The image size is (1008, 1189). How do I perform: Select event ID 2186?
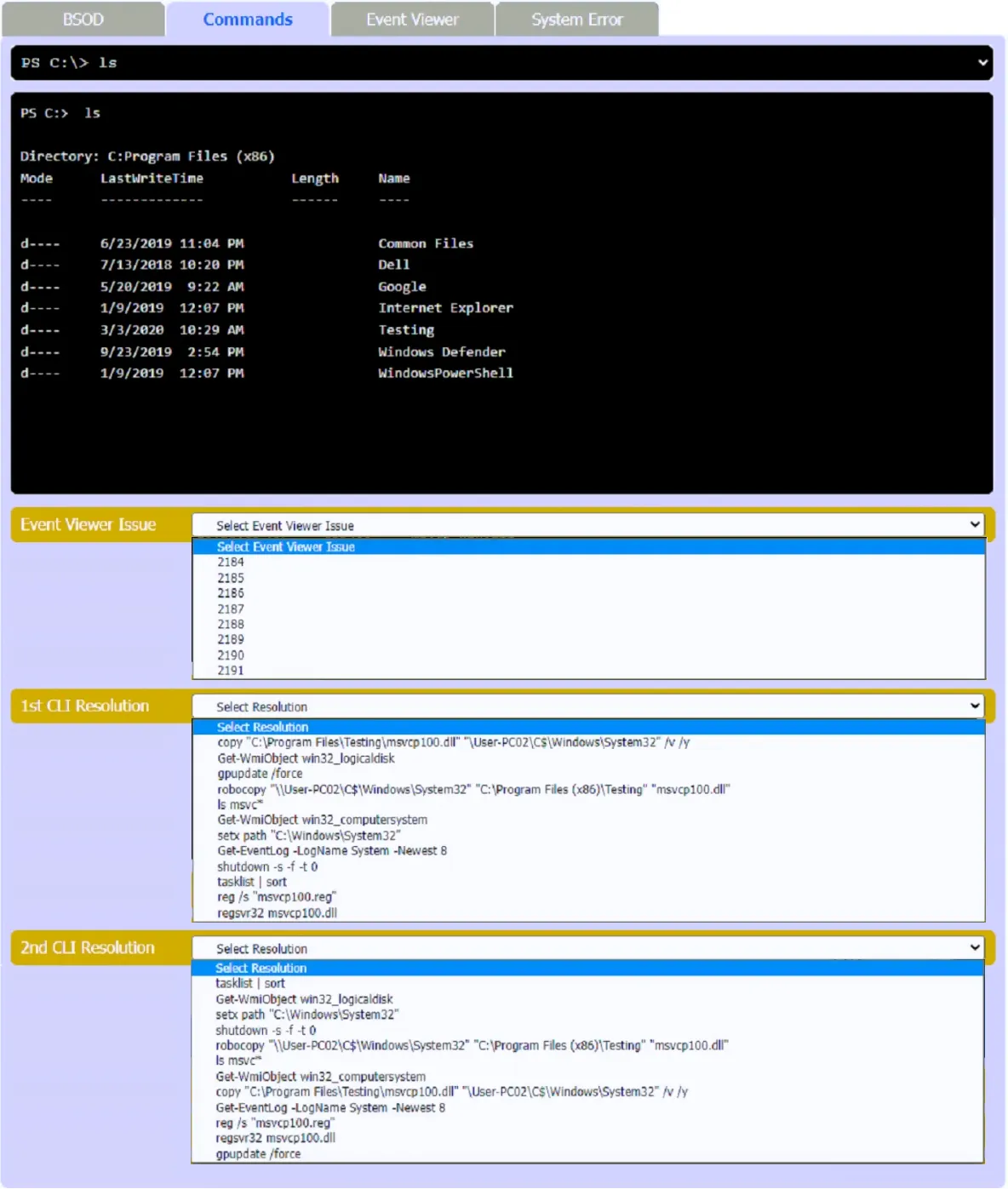[x=588, y=593]
